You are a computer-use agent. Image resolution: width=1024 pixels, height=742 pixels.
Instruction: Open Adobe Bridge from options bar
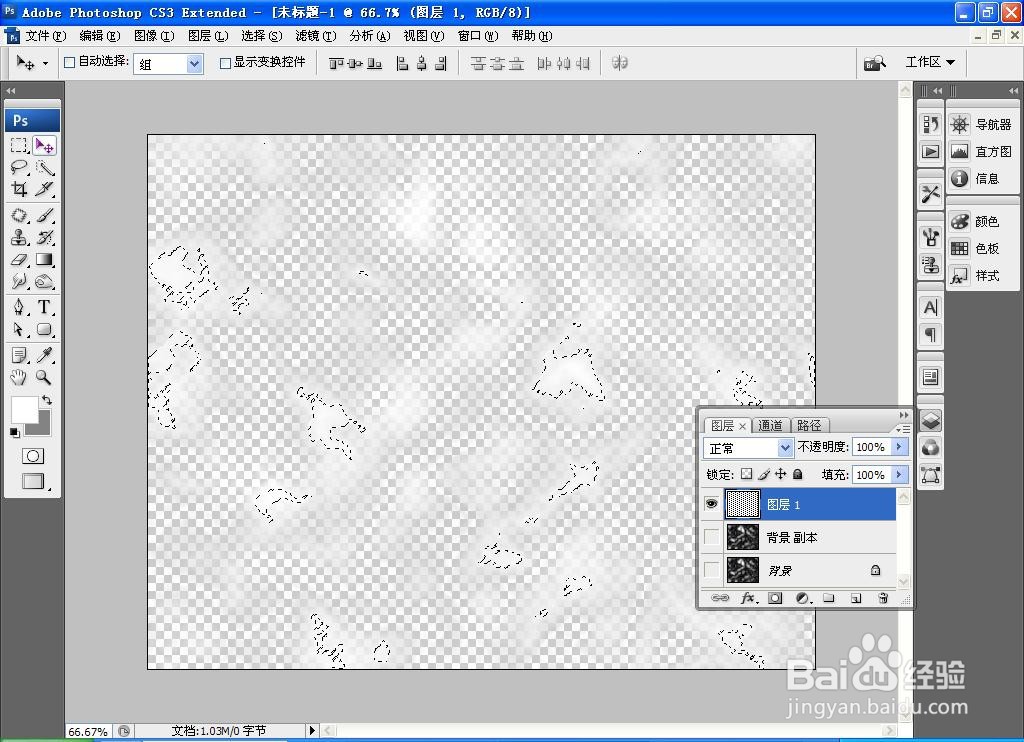874,63
